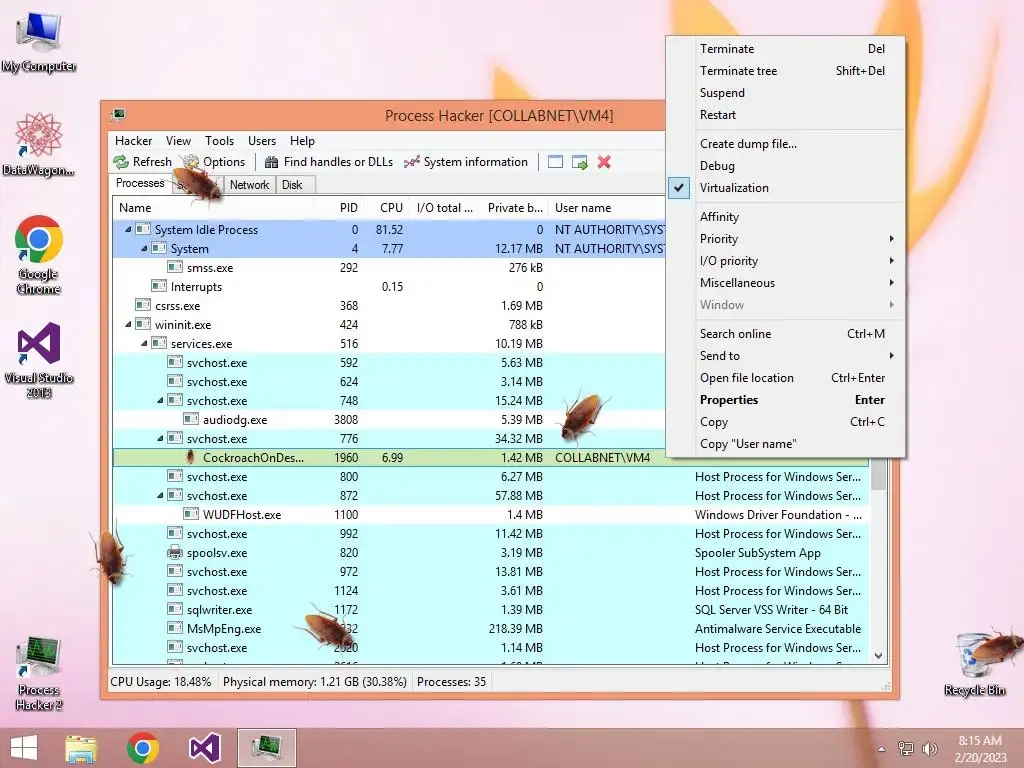Choose Copy "User name" entry
The image size is (1024, 768).
(786, 443)
